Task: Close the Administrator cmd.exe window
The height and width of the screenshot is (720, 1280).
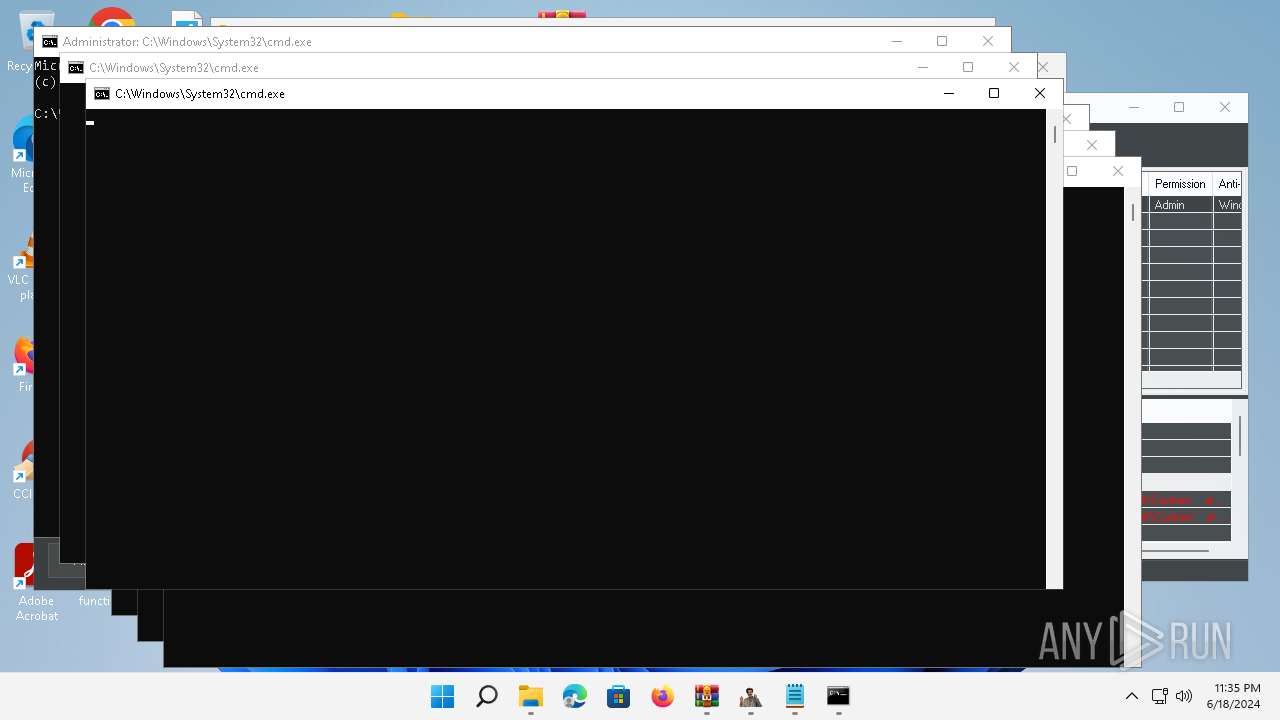Action: click(988, 41)
